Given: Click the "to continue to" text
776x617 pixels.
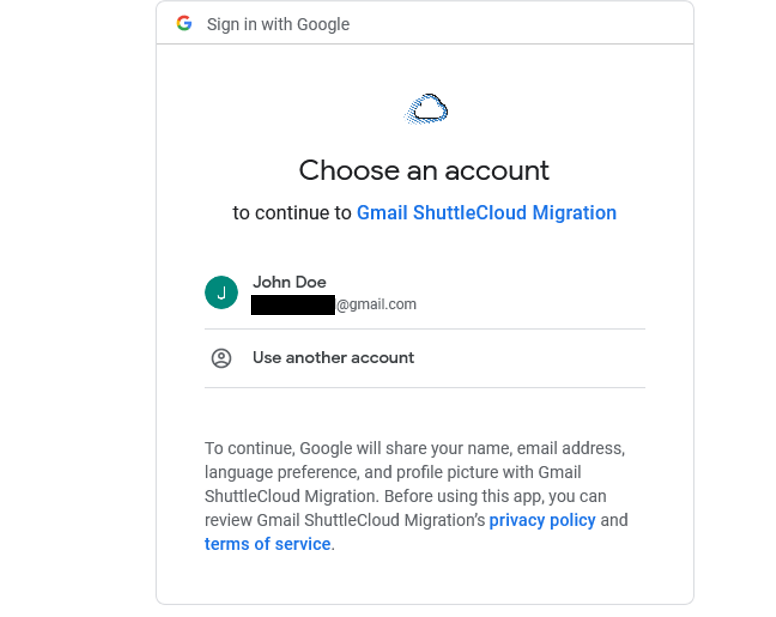Looking at the screenshot, I should tap(292, 213).
